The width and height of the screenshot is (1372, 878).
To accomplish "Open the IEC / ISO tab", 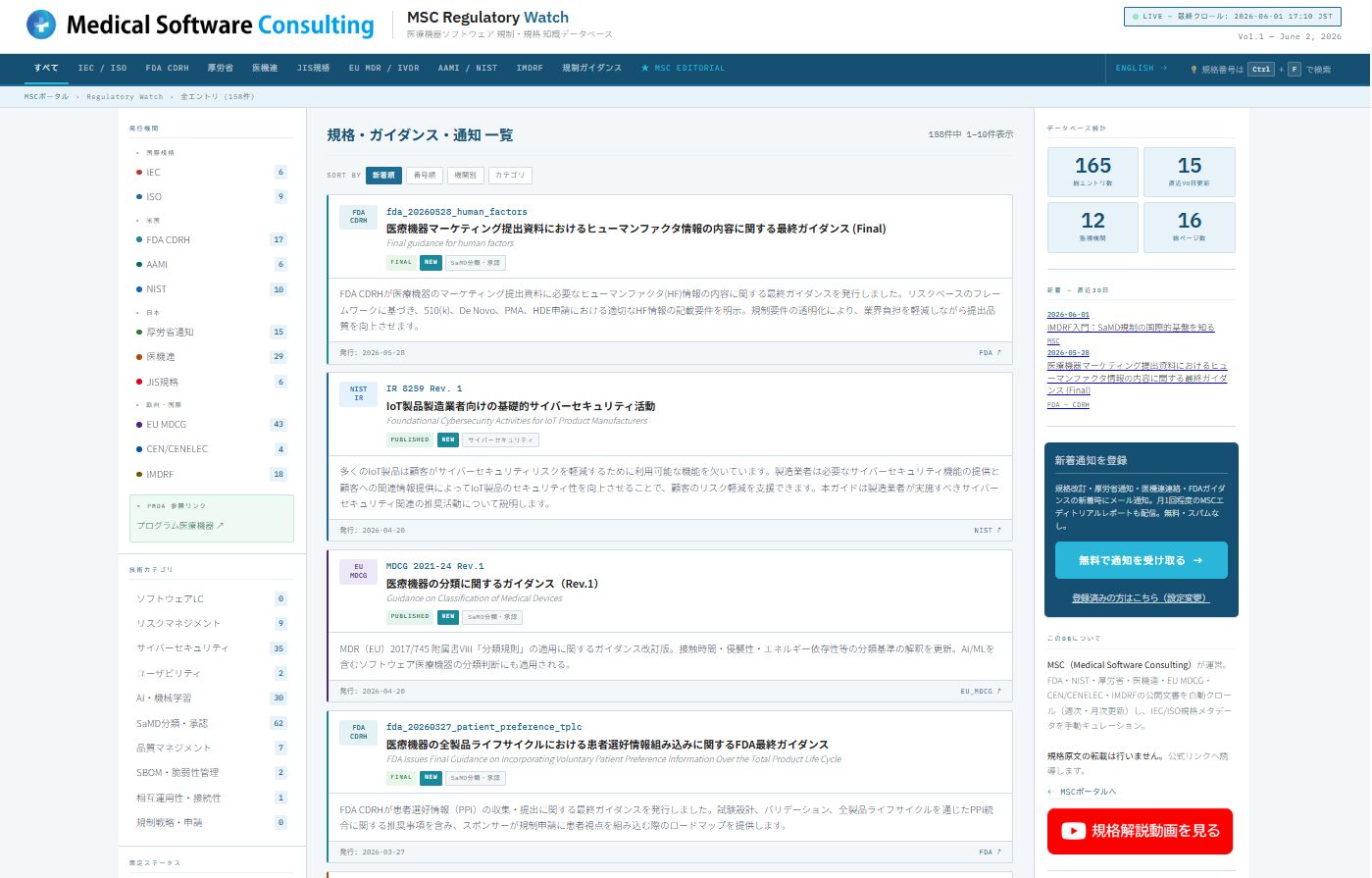I will pyautogui.click(x=103, y=68).
